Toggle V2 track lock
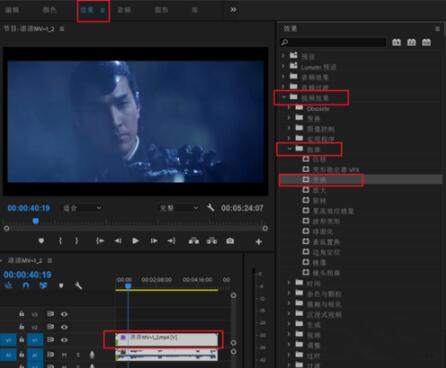Viewport: 446px width, 368px height. (x=22, y=327)
